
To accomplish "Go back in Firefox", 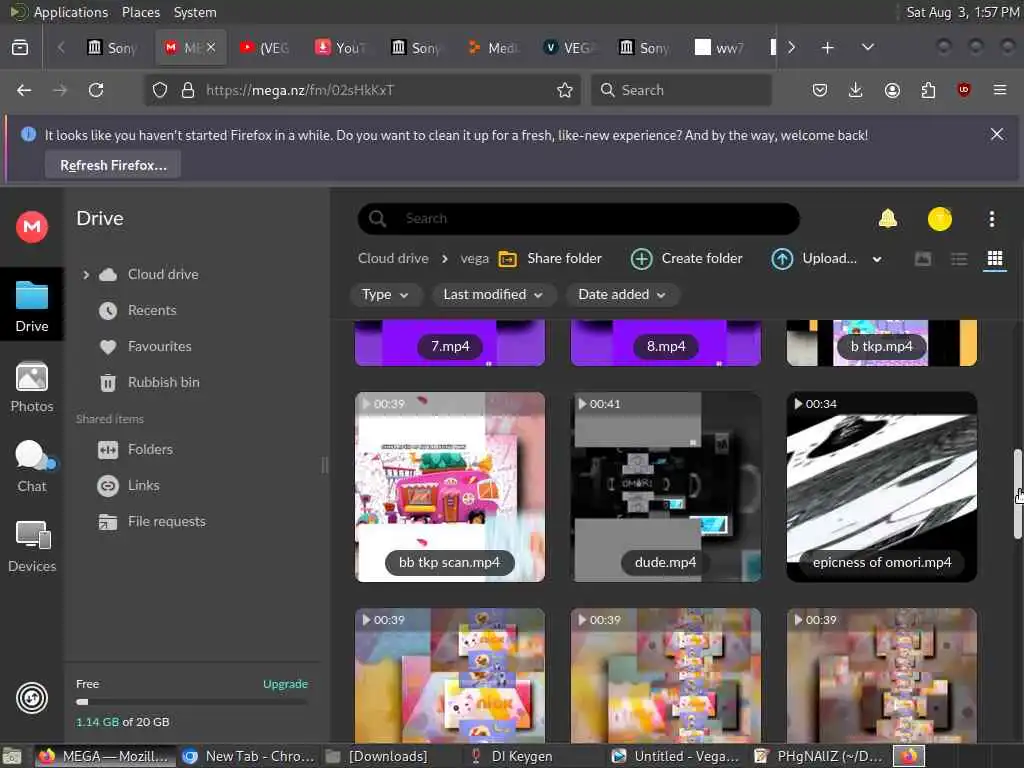I will pos(24,90).
